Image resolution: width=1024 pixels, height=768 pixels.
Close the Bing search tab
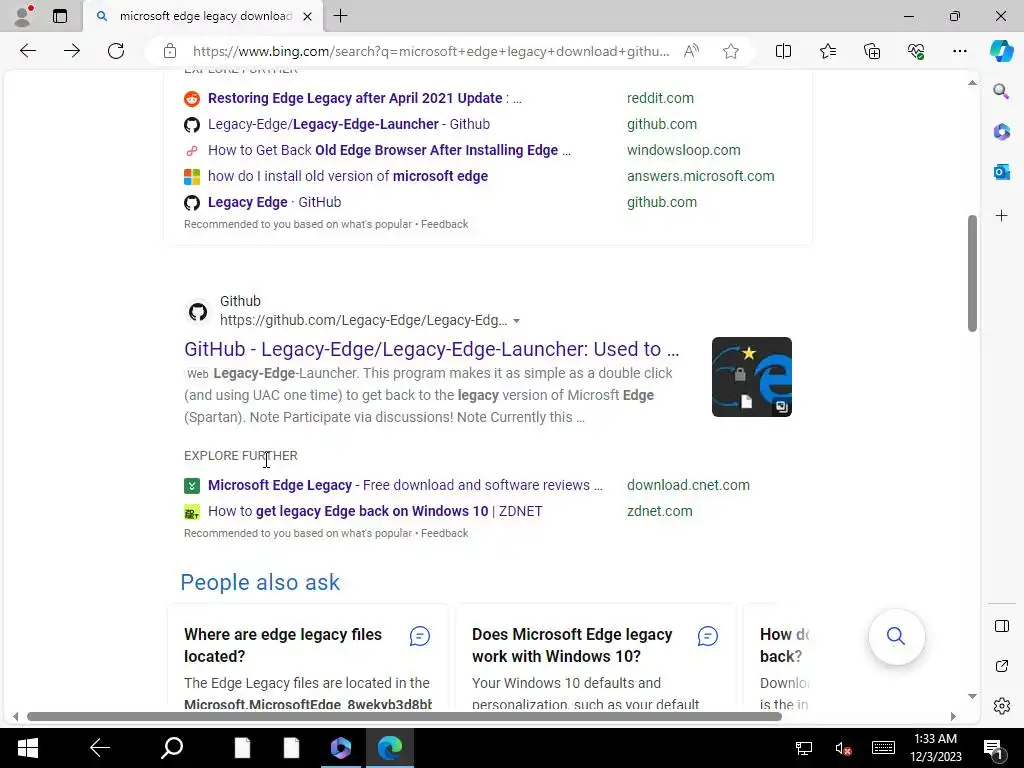click(x=307, y=16)
